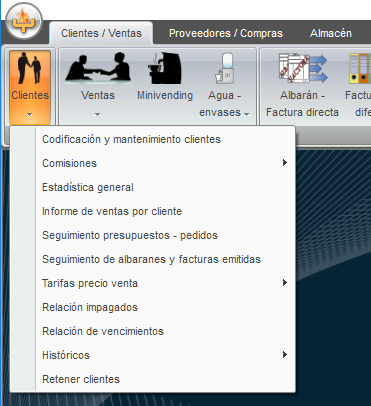Open Seguimiento de albaranes y facturas emitidas
Screen dimensions: 371x406
coord(153,259)
